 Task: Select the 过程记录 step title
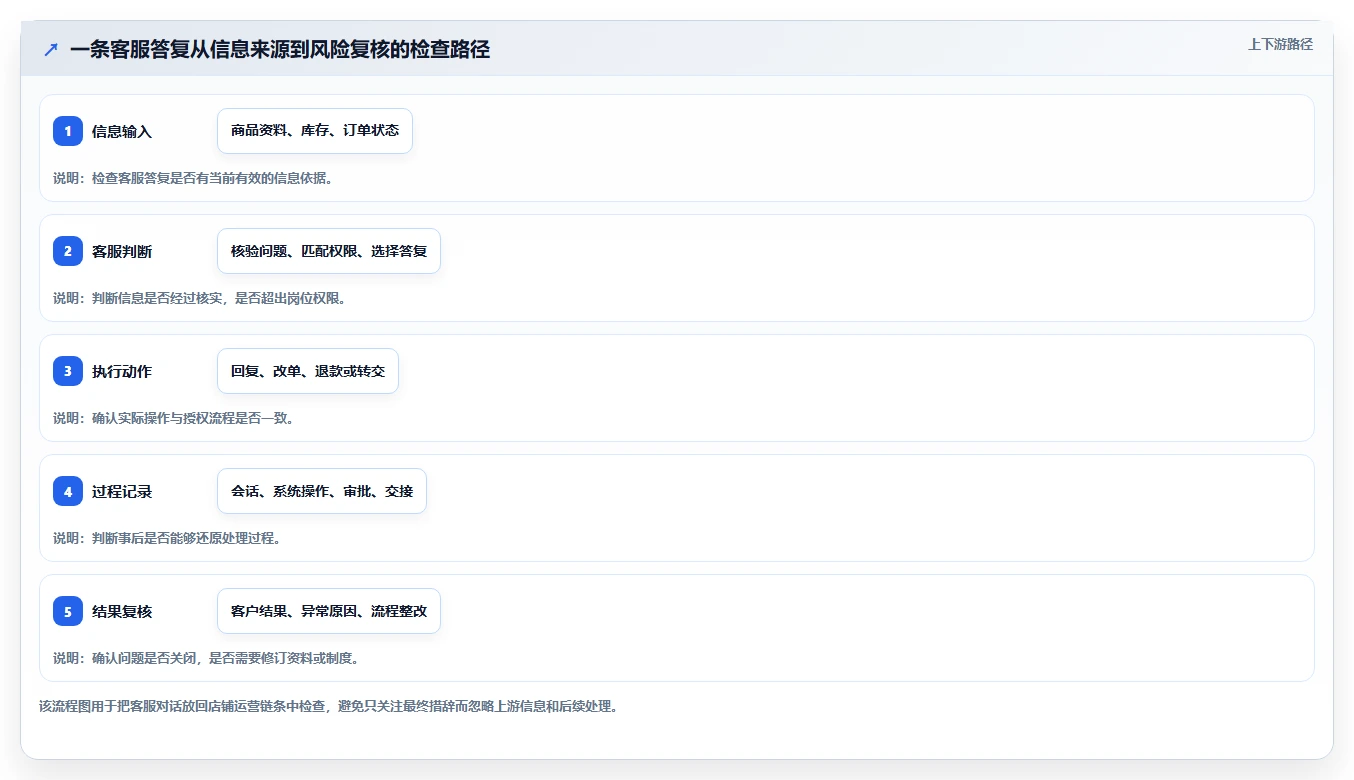[122, 491]
